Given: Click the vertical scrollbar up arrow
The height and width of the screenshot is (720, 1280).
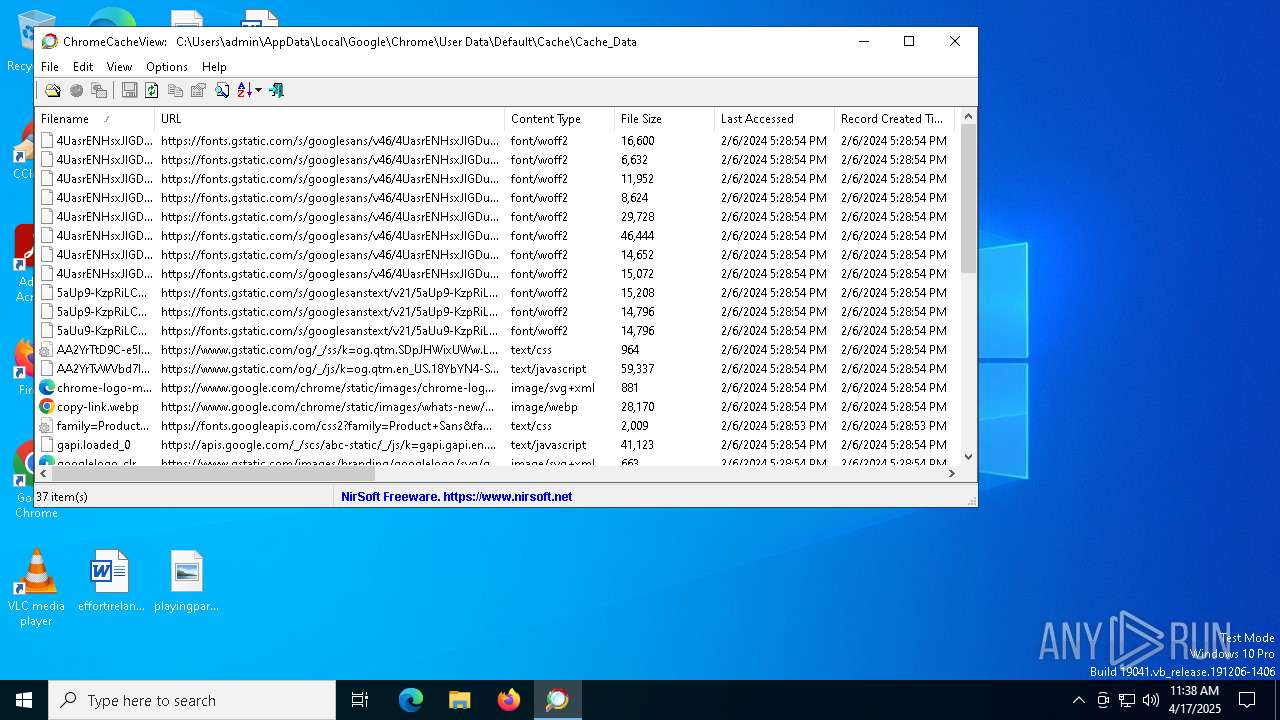Looking at the screenshot, I should 968,117.
